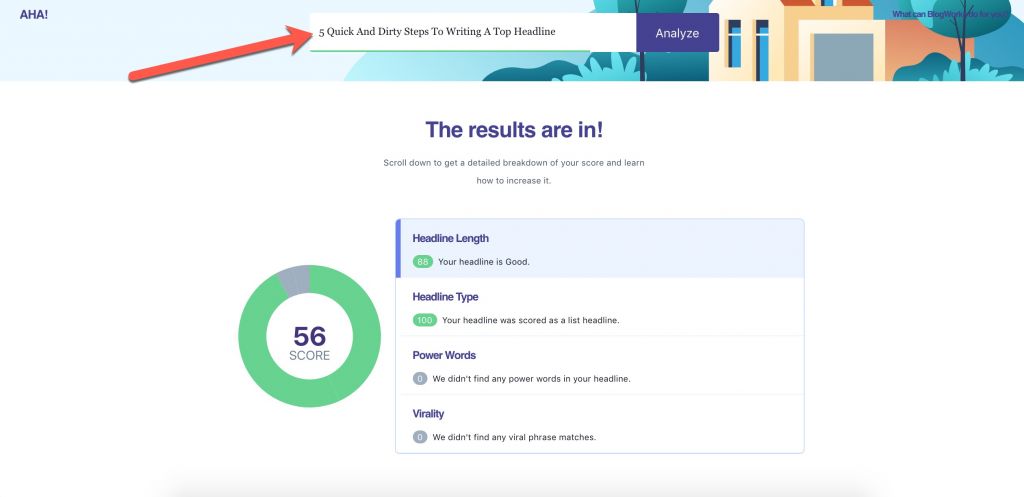Click the gray segment of the score donut
1024x497 pixels.
(294, 280)
